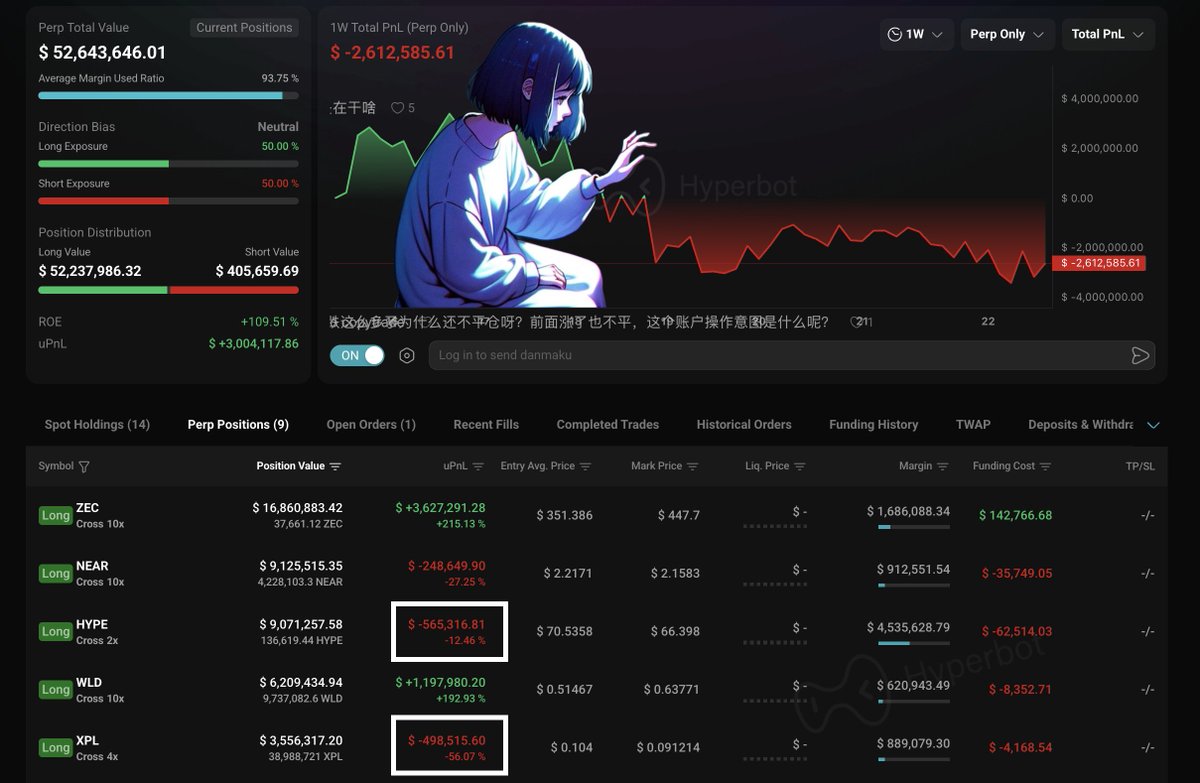Click HYPE row Long badge
The image size is (1200, 783).
(x=56, y=631)
